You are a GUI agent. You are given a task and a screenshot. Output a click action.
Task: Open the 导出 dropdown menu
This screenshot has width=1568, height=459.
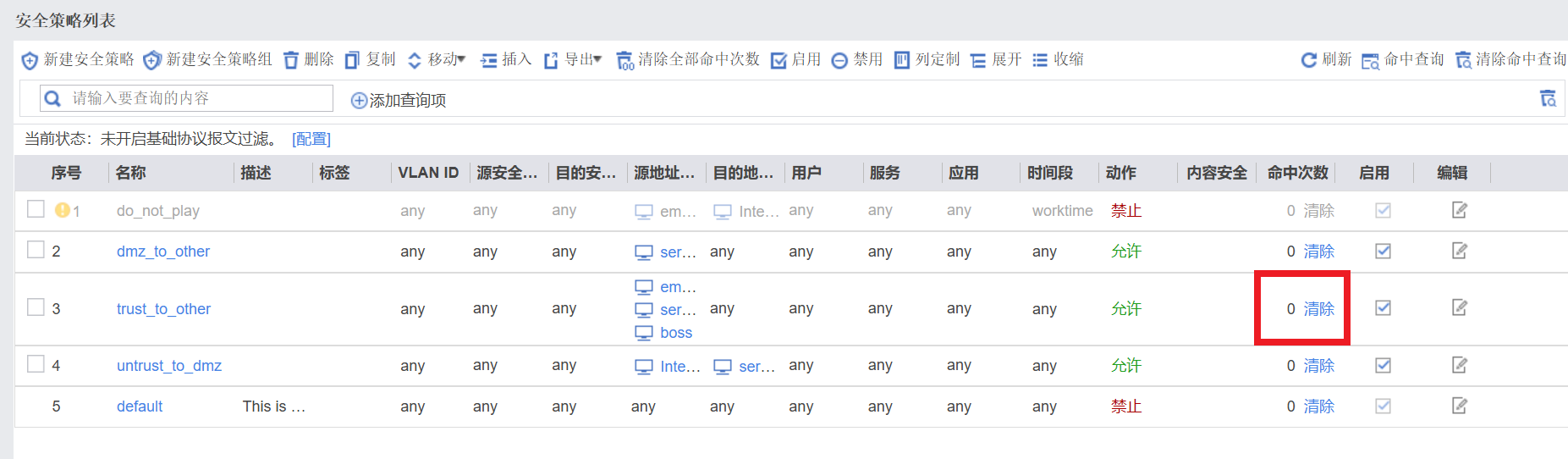tap(573, 60)
